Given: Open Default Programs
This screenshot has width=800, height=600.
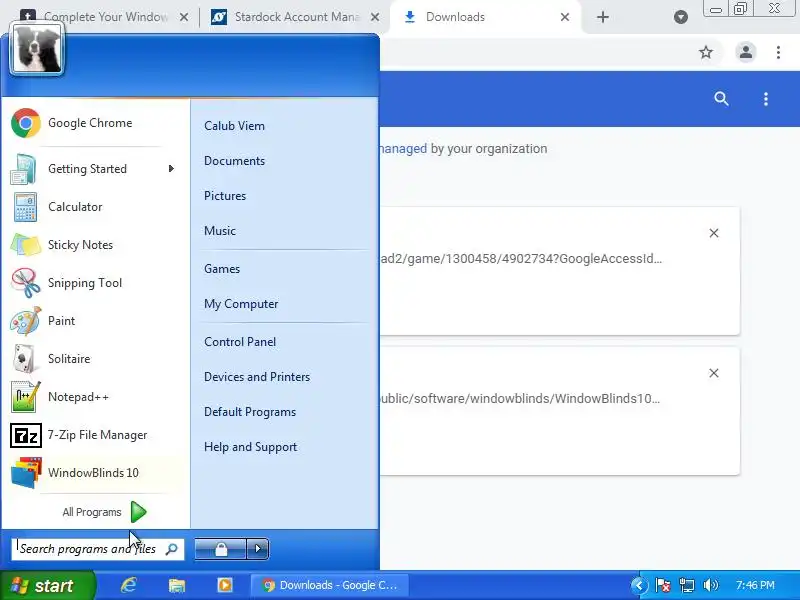Looking at the screenshot, I should pos(250,412).
